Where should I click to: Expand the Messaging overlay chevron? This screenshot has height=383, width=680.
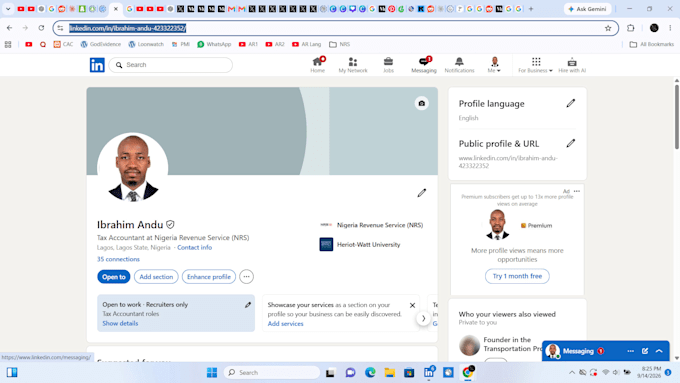[x=659, y=351]
